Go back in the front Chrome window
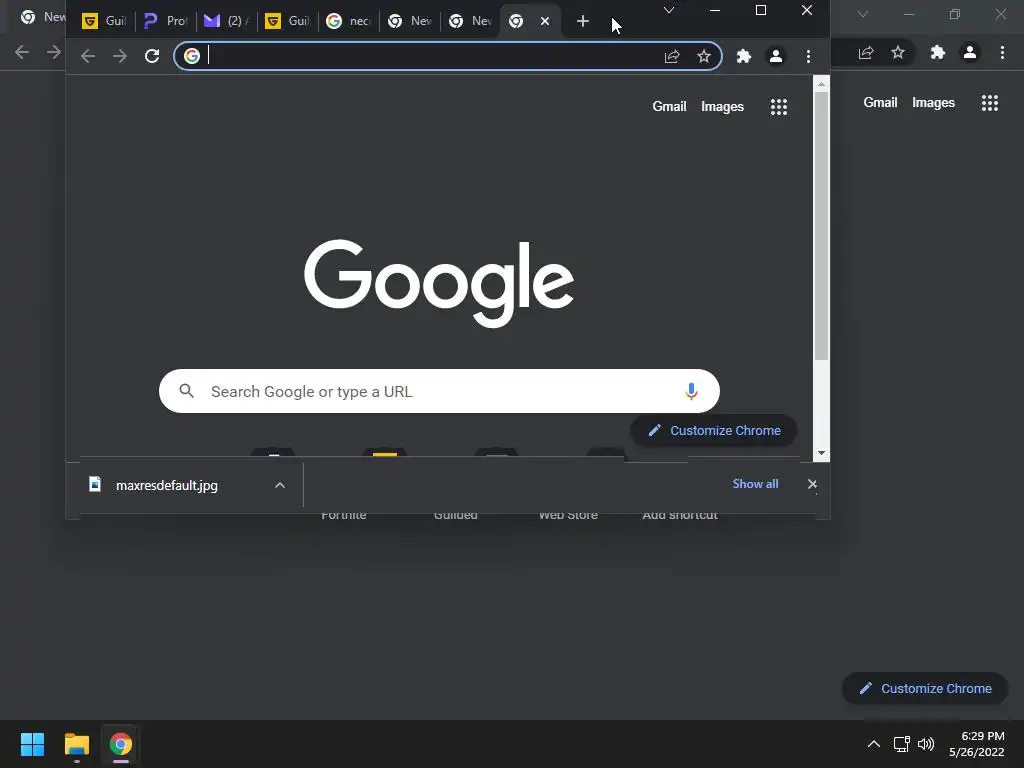Image resolution: width=1024 pixels, height=768 pixels. [88, 56]
